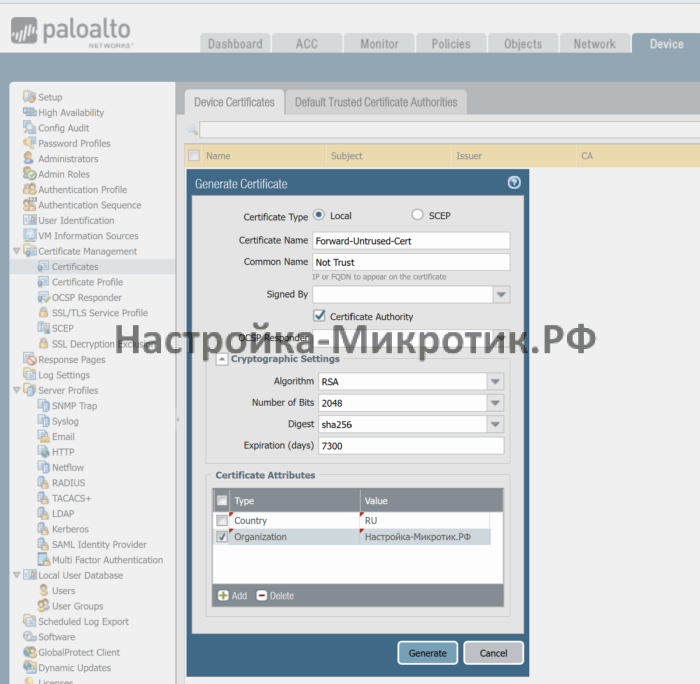Viewport: 700px width, 684px height.
Task: Select the Local certificate type radio
Action: tap(319, 215)
